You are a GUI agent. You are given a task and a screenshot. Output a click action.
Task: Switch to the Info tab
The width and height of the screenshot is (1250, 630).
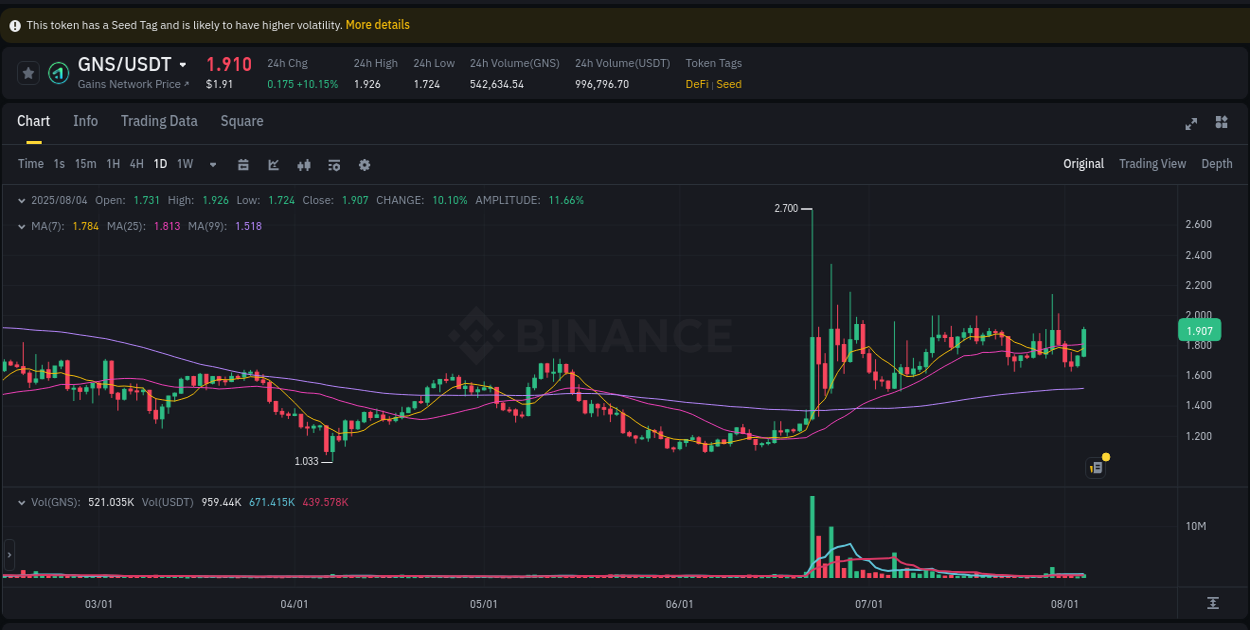(86, 121)
